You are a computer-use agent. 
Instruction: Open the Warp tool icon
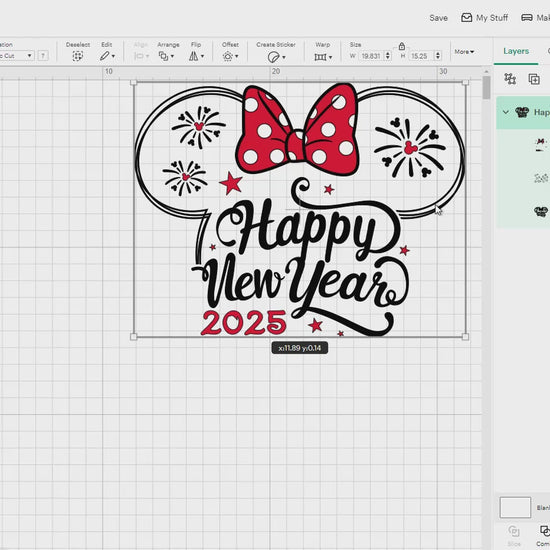(320, 57)
